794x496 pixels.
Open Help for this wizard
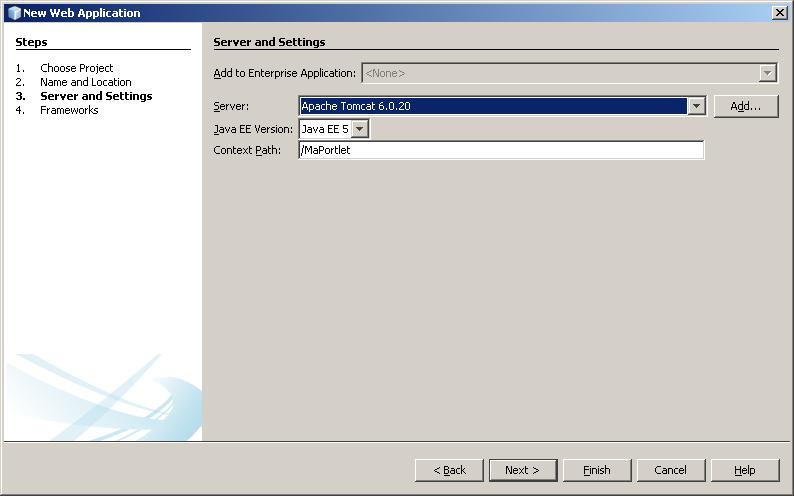click(x=744, y=470)
